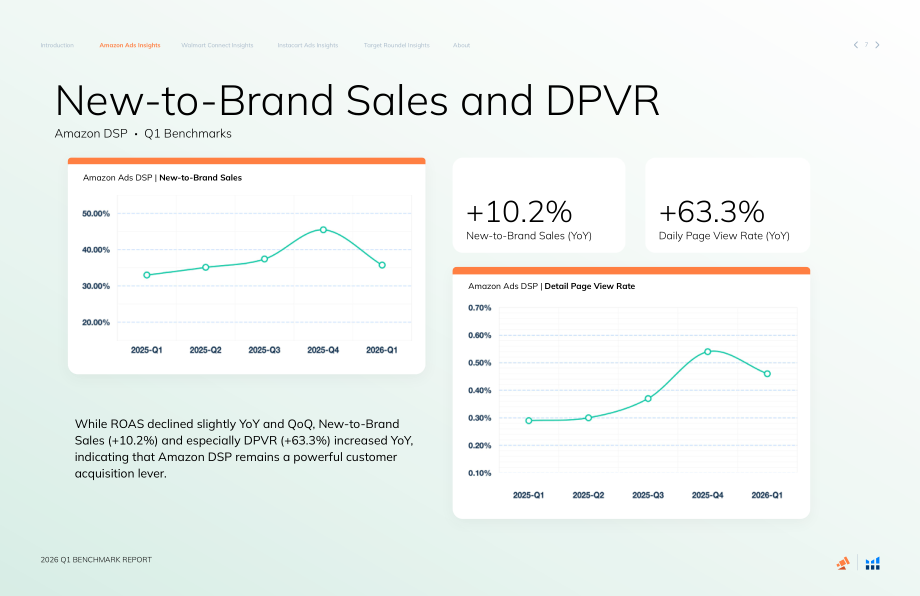Click 2026-Q1 label under Detail Page View Rate chart
The image size is (920, 596).
(767, 495)
